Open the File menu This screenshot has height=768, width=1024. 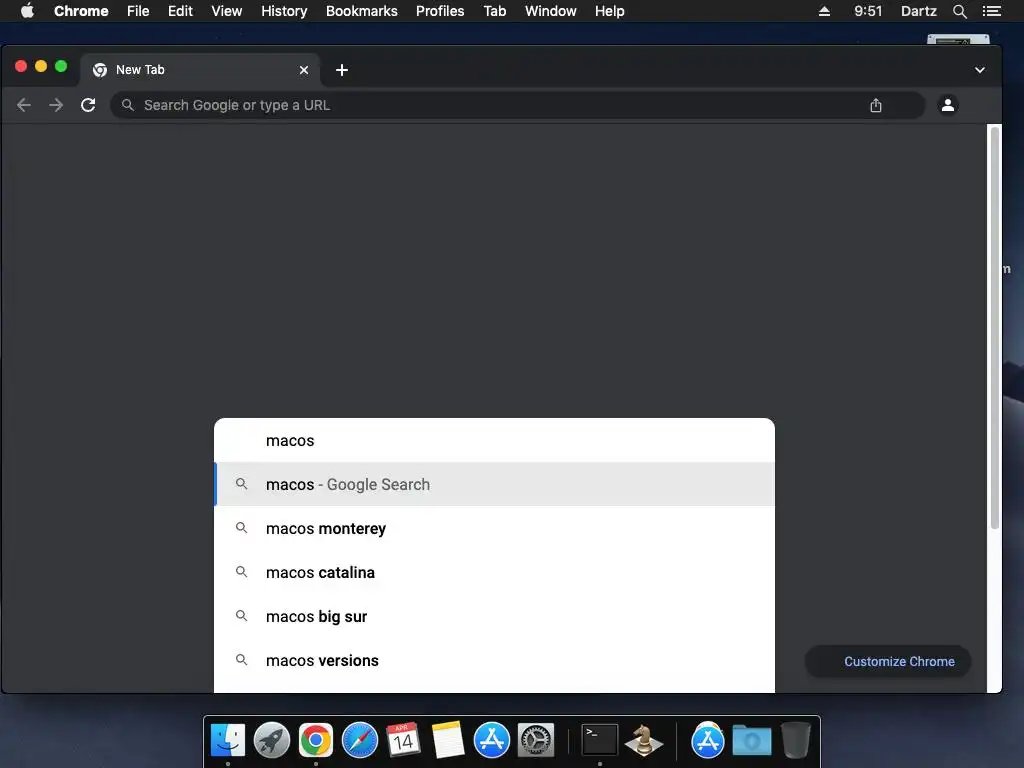pyautogui.click(x=138, y=11)
